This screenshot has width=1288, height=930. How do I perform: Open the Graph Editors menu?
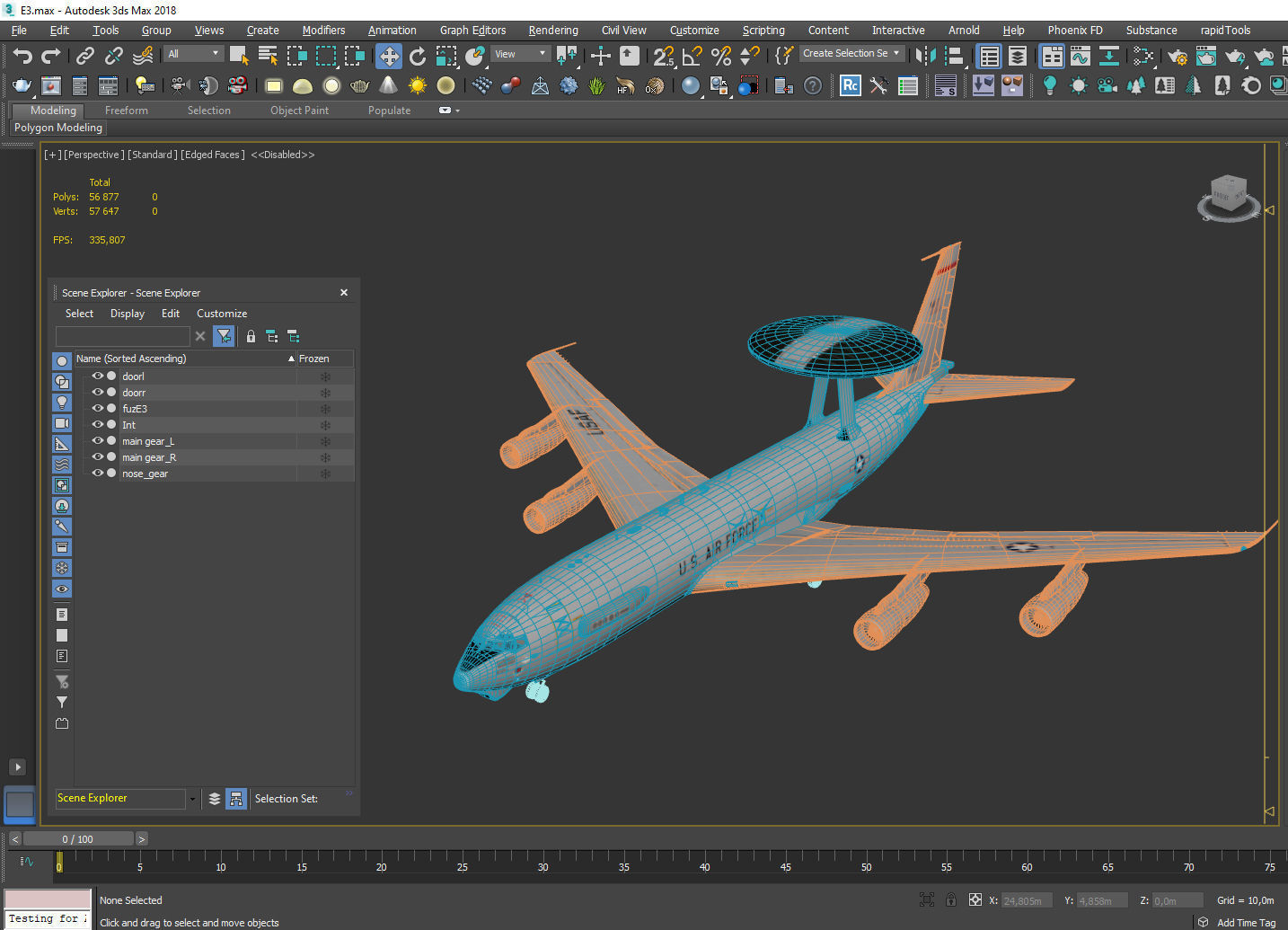(x=472, y=30)
